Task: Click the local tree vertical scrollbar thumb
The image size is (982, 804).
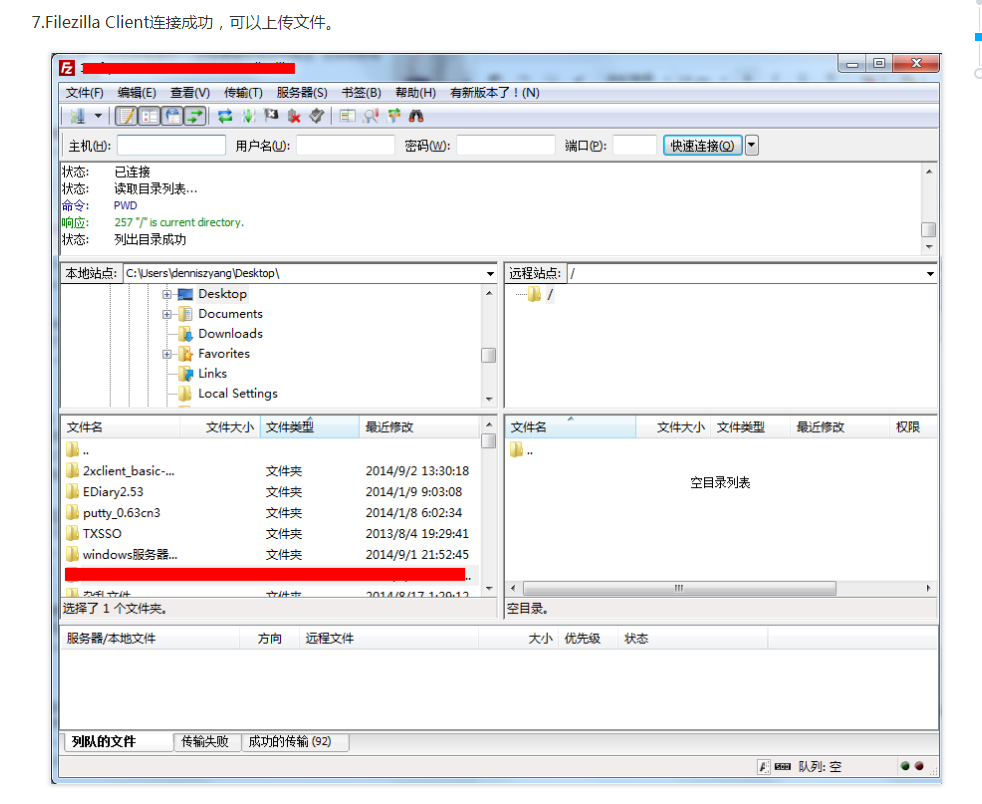Action: tap(488, 356)
